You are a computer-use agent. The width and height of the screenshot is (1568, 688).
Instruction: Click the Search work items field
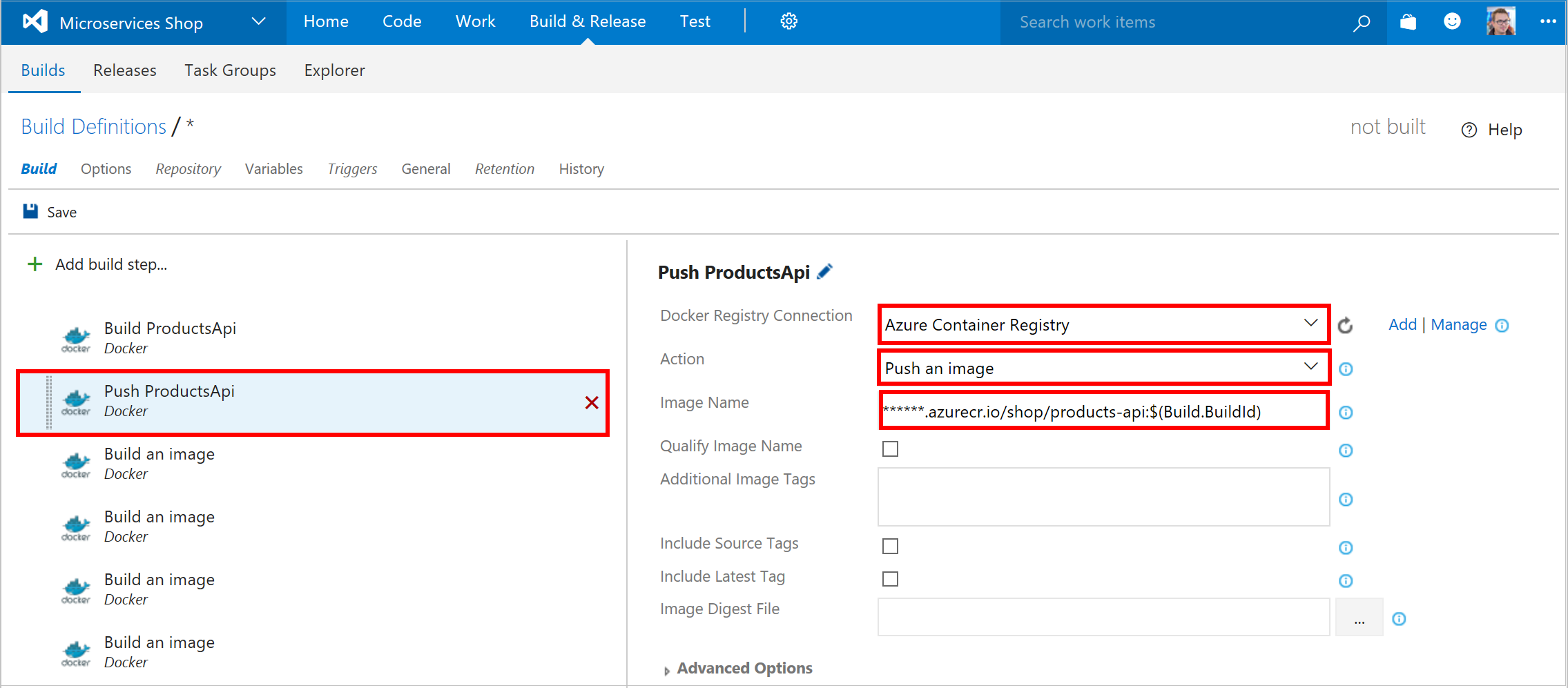pos(1174,21)
